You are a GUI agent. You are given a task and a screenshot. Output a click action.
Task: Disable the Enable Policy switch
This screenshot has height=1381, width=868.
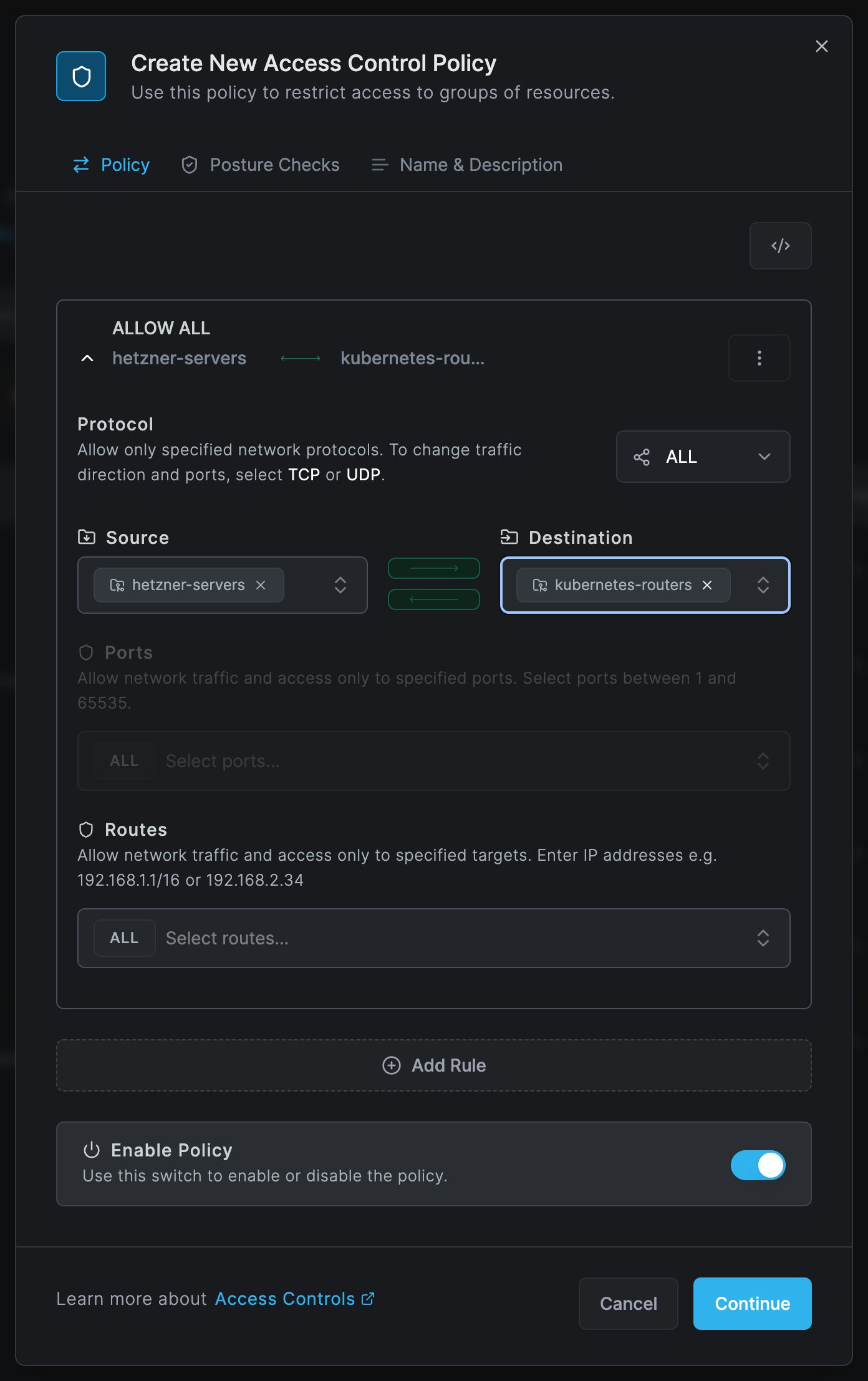pos(758,1165)
